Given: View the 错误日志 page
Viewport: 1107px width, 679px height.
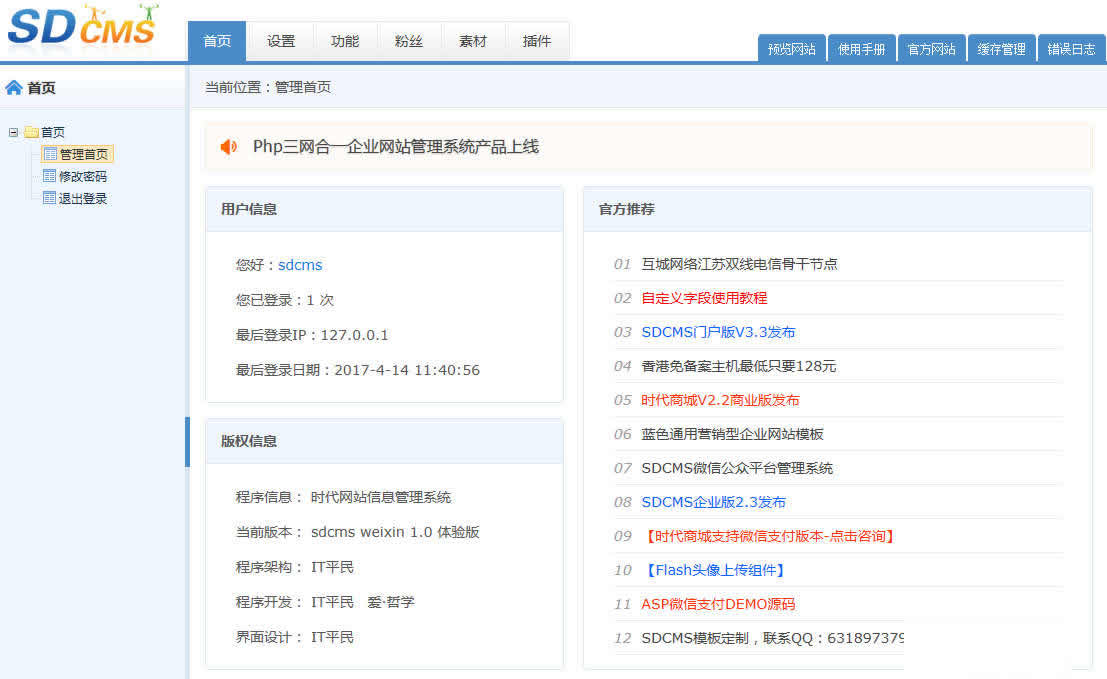Looking at the screenshot, I should (1071, 49).
